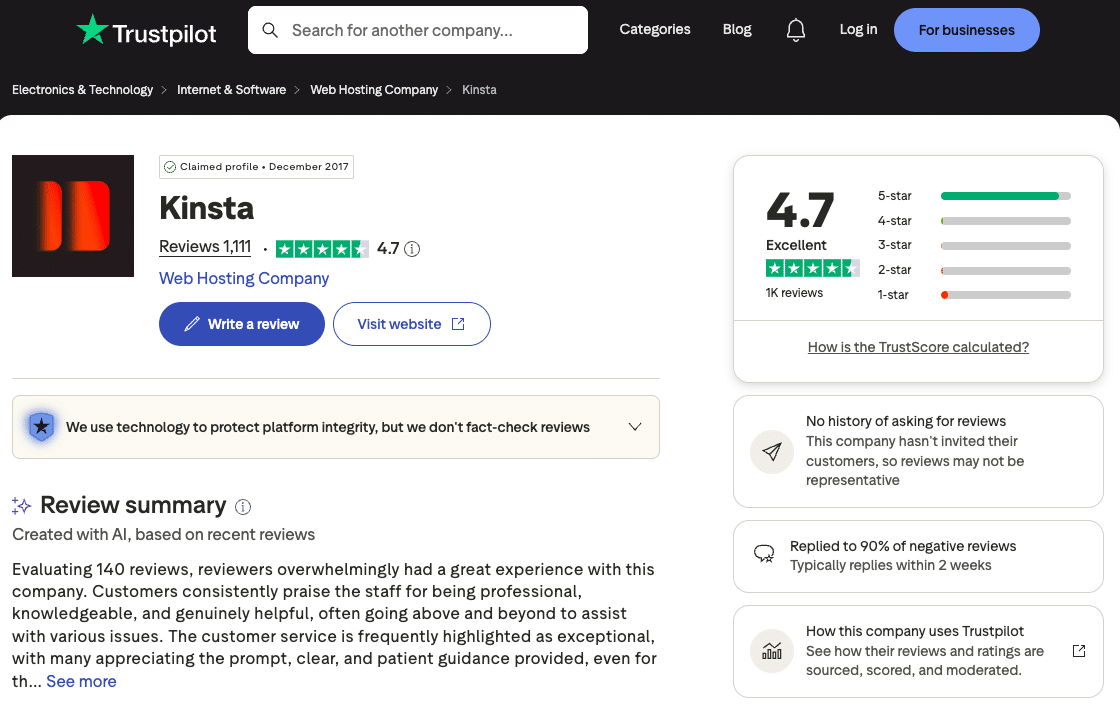Open external link icon in usage card
The height and width of the screenshot is (716, 1120).
(x=1079, y=651)
